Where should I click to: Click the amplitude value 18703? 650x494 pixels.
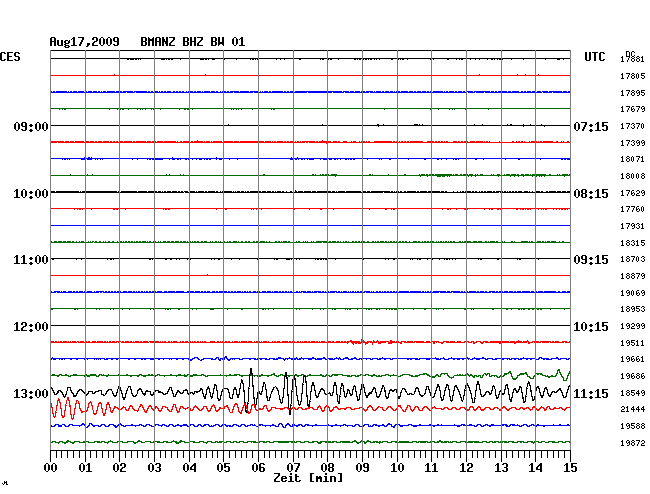click(633, 259)
